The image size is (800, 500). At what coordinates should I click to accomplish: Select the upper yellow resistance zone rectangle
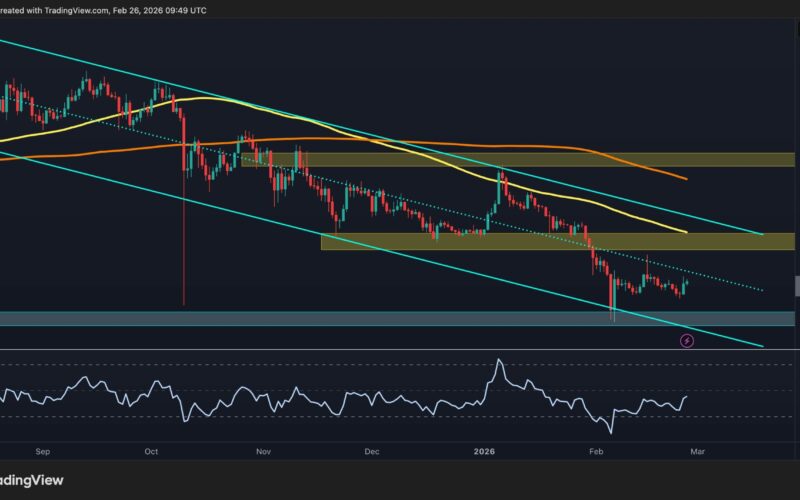[x=520, y=160]
